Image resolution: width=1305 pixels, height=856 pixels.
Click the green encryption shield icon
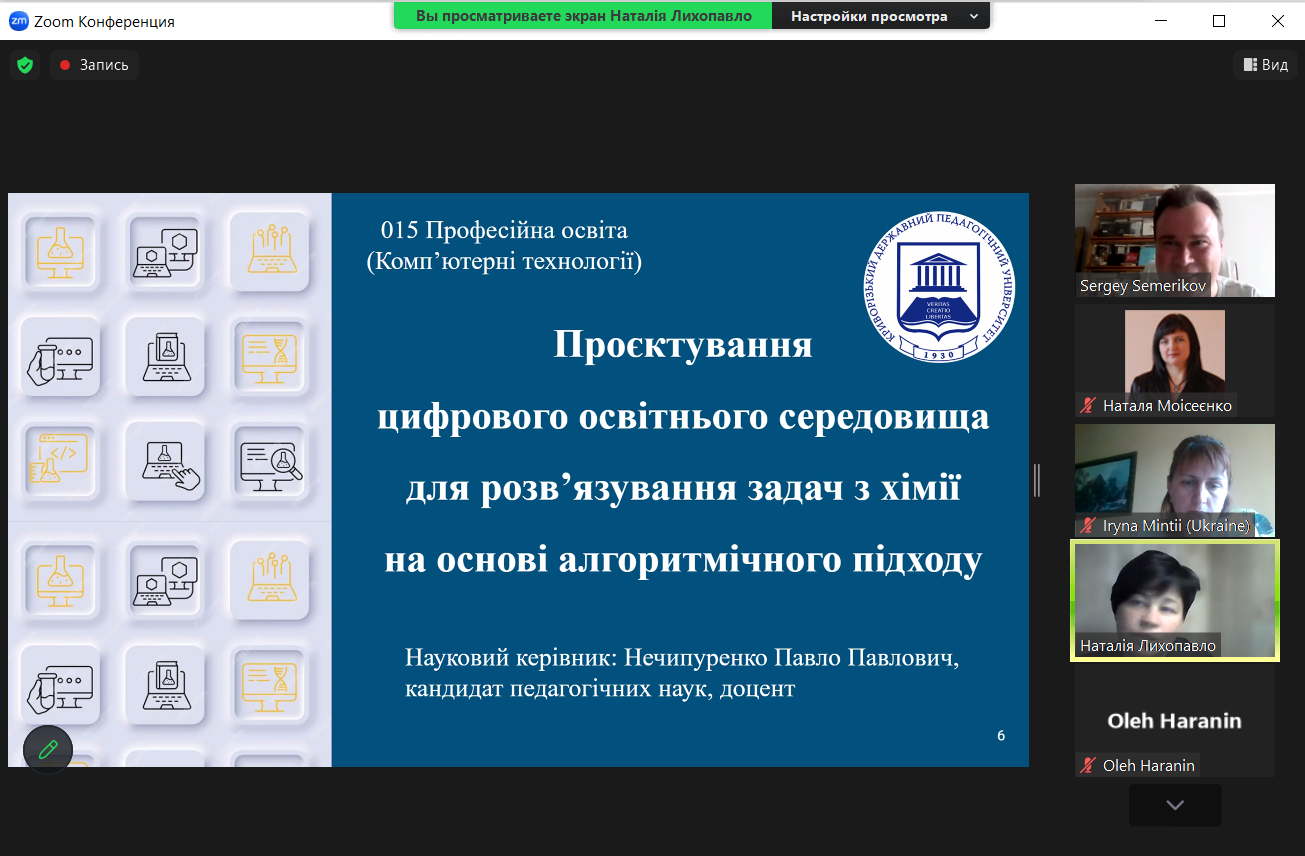pyautogui.click(x=25, y=65)
